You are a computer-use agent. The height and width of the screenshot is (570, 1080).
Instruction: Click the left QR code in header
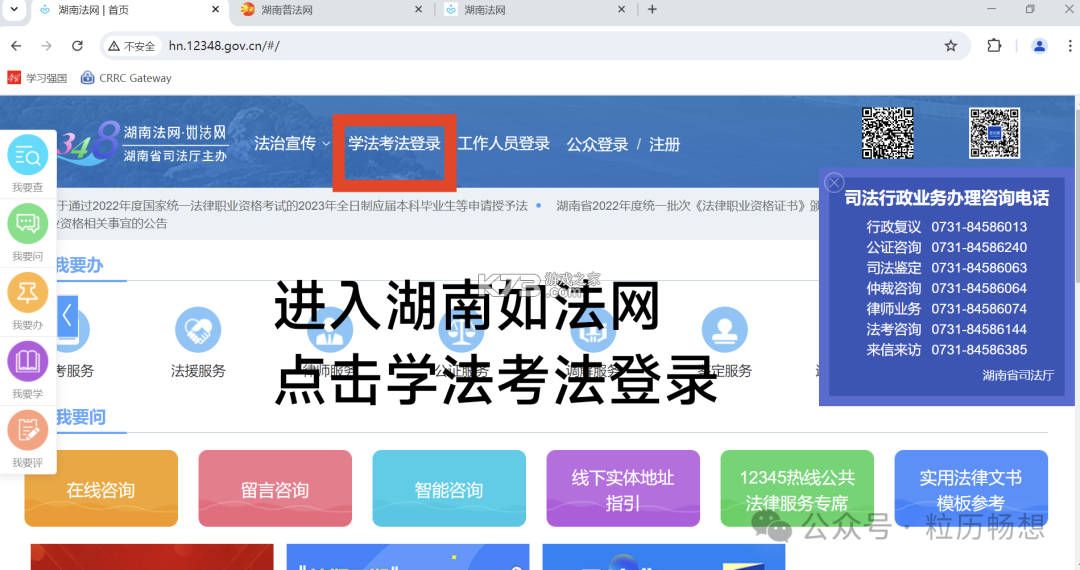point(888,133)
